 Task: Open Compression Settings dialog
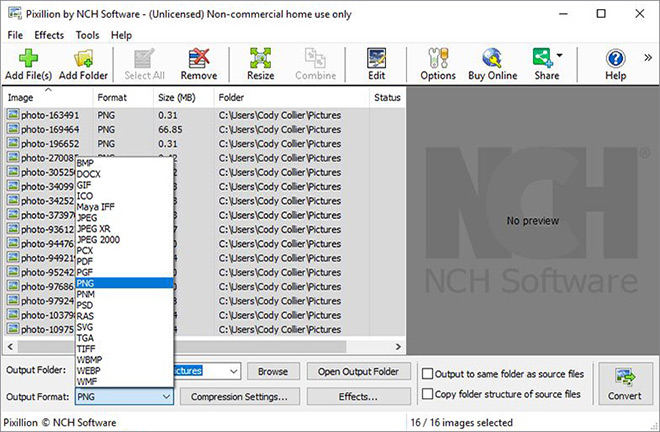pyautogui.click(x=240, y=397)
